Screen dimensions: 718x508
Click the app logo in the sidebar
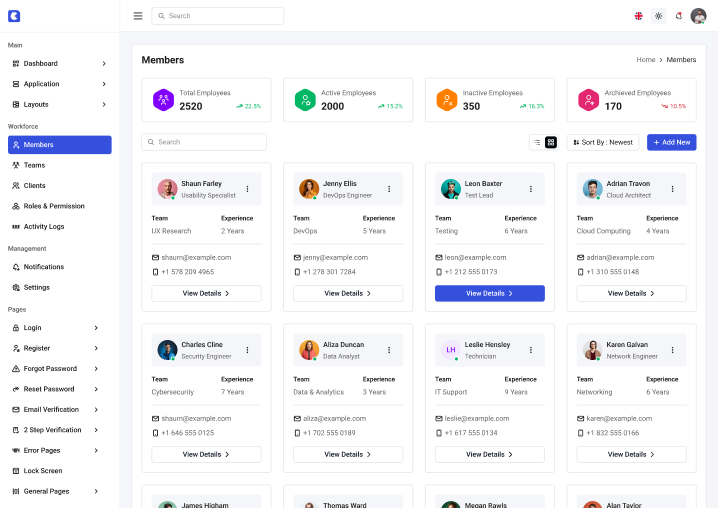pos(14,16)
